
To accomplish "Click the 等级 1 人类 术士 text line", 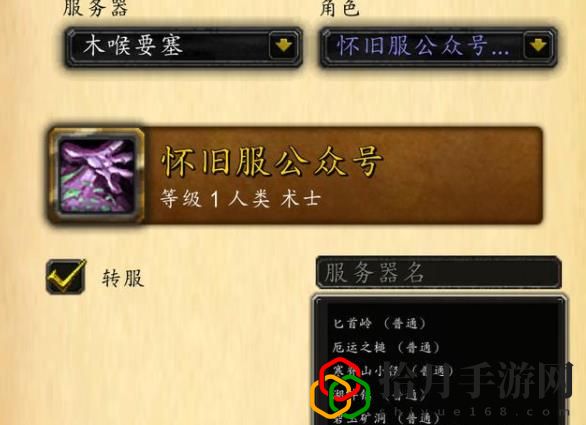I will 240,198.
